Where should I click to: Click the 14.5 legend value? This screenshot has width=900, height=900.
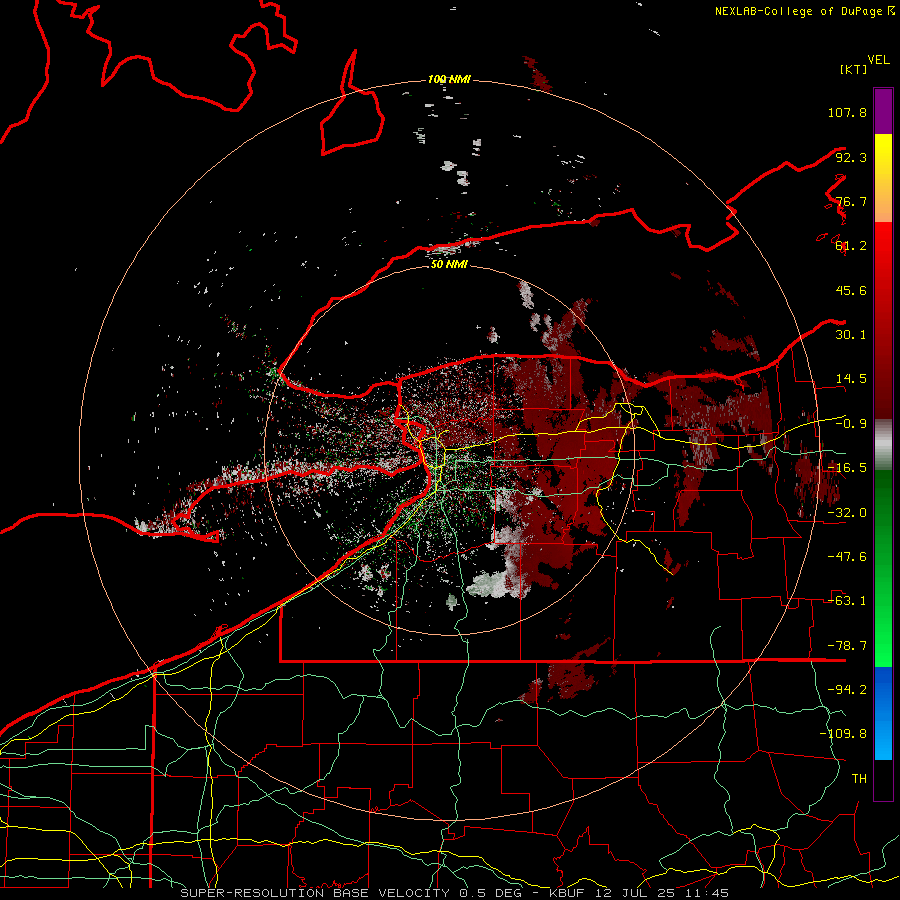pos(851,379)
